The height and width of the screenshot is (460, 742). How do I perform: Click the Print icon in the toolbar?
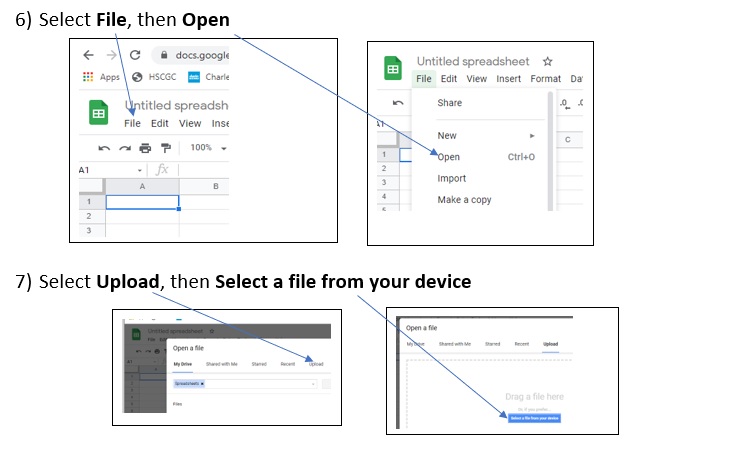[145, 148]
